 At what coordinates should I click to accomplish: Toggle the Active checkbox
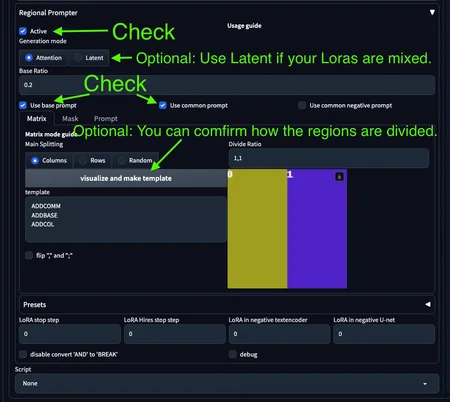pos(23,31)
